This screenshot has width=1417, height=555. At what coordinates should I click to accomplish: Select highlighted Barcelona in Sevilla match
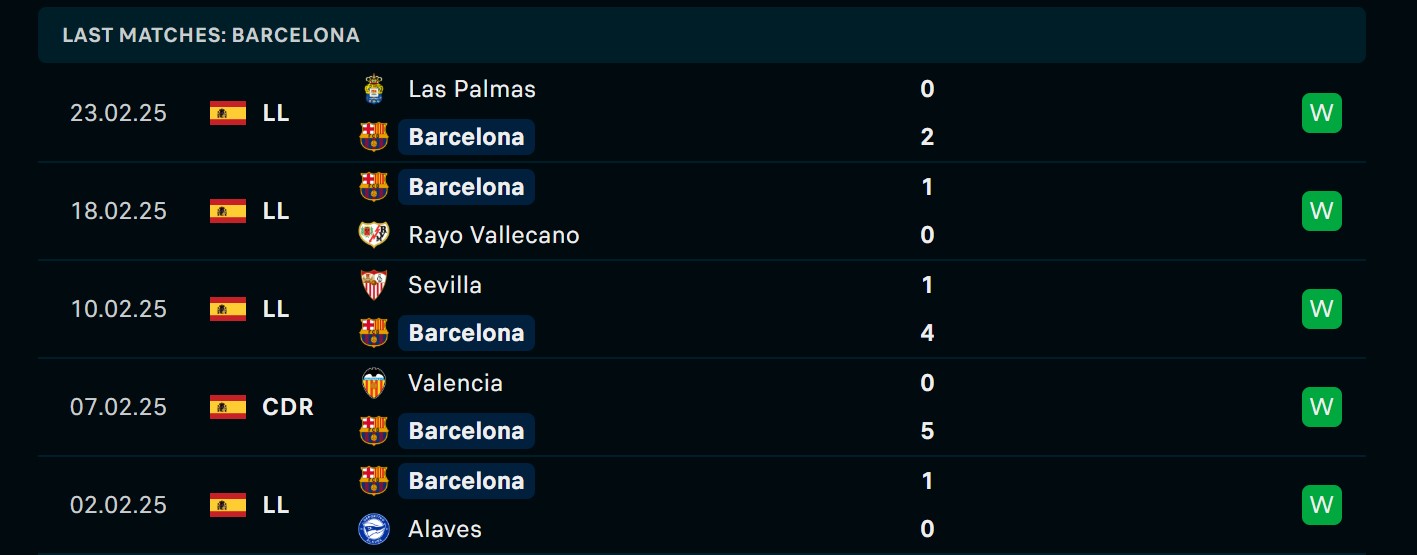pyautogui.click(x=466, y=333)
